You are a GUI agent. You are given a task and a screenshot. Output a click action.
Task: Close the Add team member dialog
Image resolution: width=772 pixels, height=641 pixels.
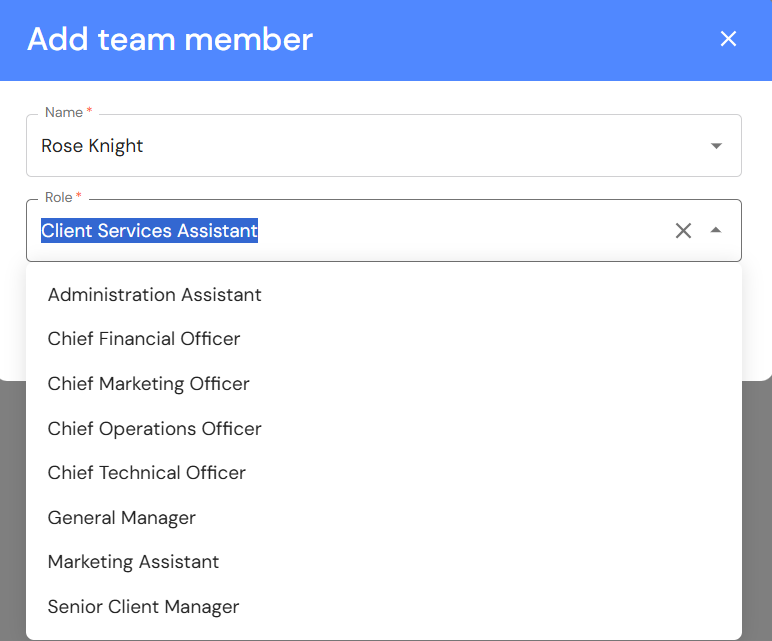[728, 39]
